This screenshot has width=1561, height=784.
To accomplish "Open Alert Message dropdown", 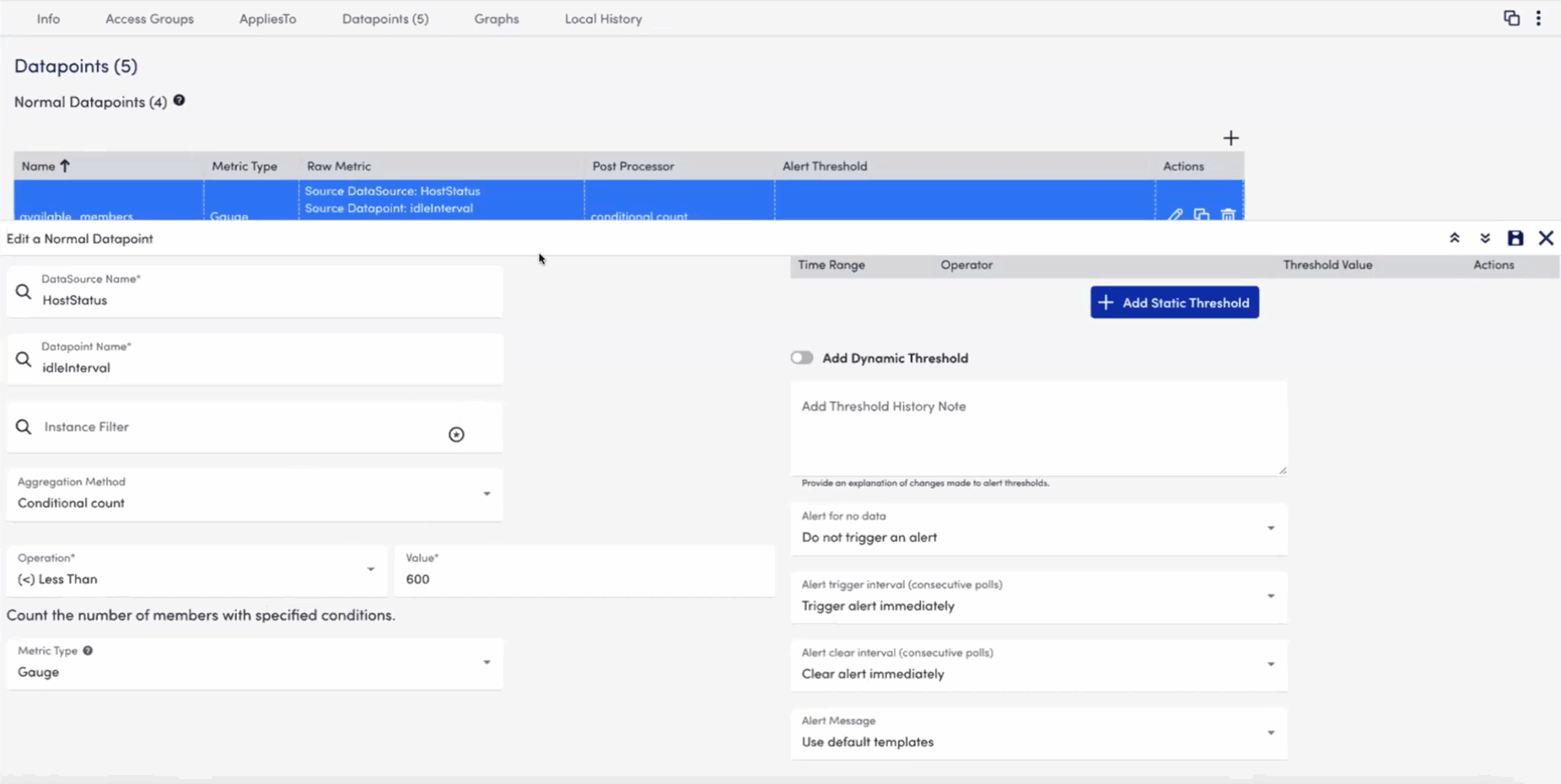I will click(1038, 733).
